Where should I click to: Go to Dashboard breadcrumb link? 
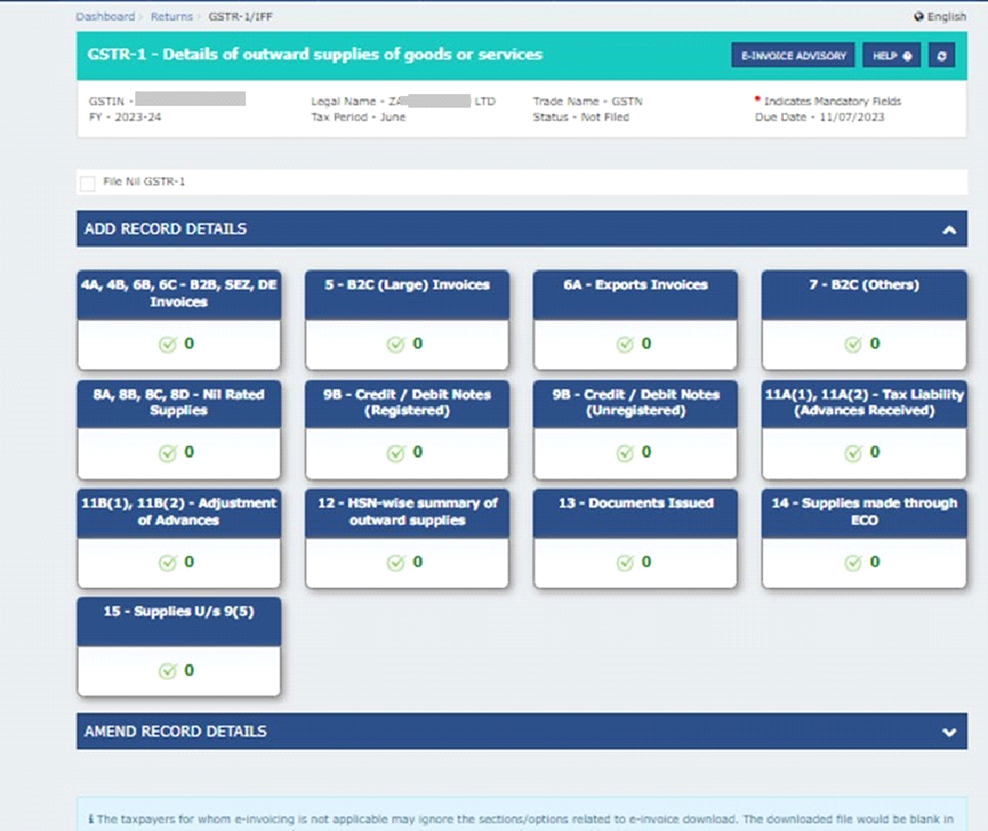coord(104,17)
